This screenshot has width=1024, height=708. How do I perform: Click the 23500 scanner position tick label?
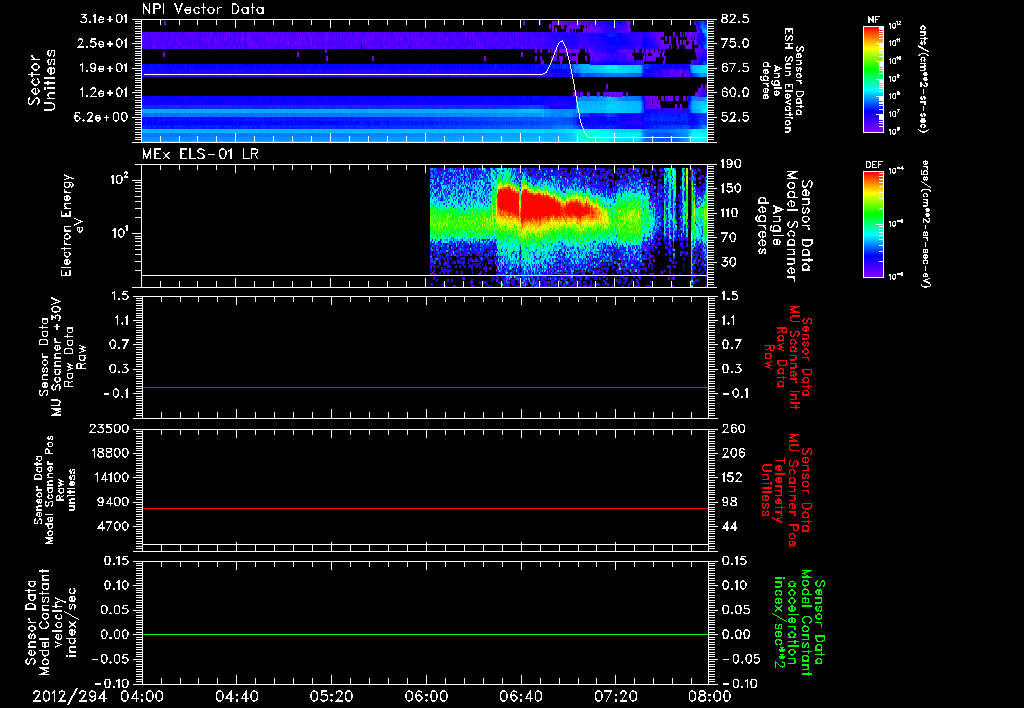[x=108, y=428]
